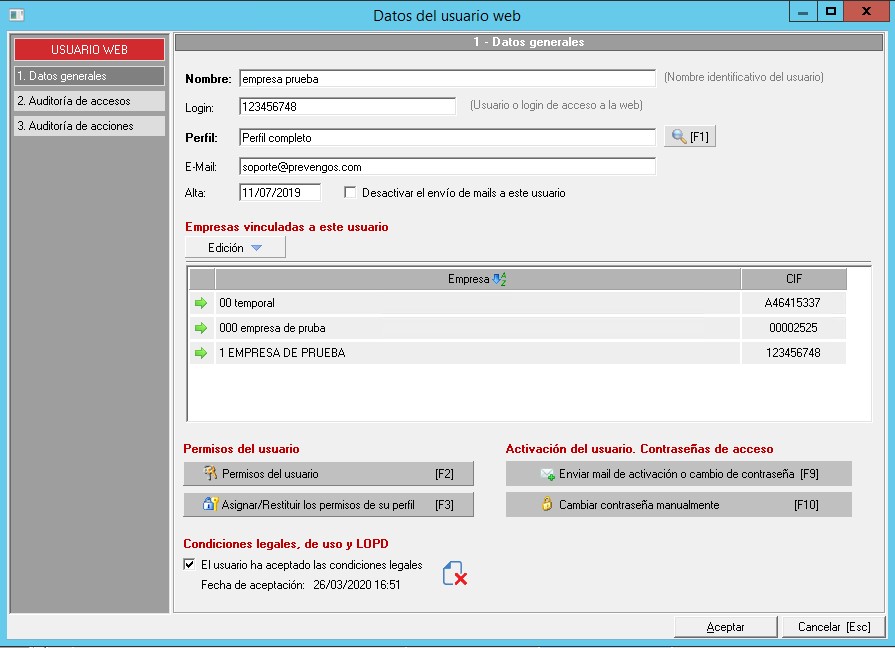Click green arrow next to 000 empresa de pruba
Viewport: 895px width, 648px height.
pos(200,328)
